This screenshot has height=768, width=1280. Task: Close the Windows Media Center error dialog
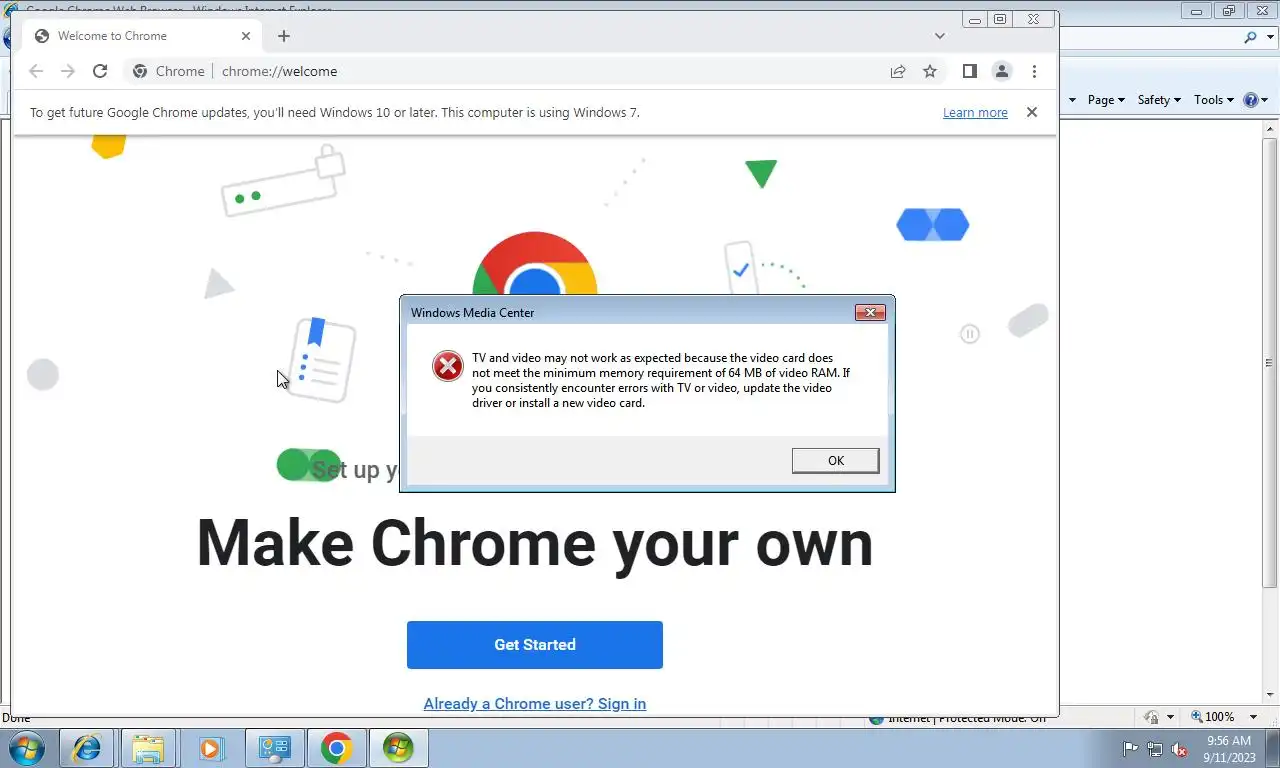870,312
